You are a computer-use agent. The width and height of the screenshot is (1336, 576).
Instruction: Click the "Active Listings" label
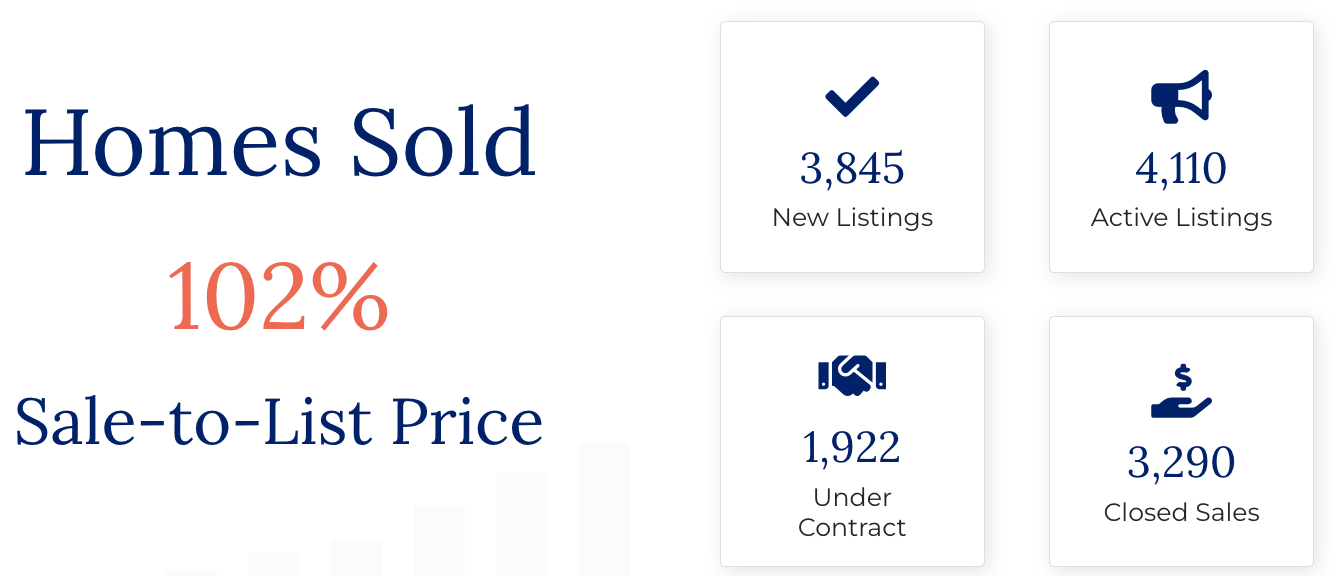coord(1181,218)
